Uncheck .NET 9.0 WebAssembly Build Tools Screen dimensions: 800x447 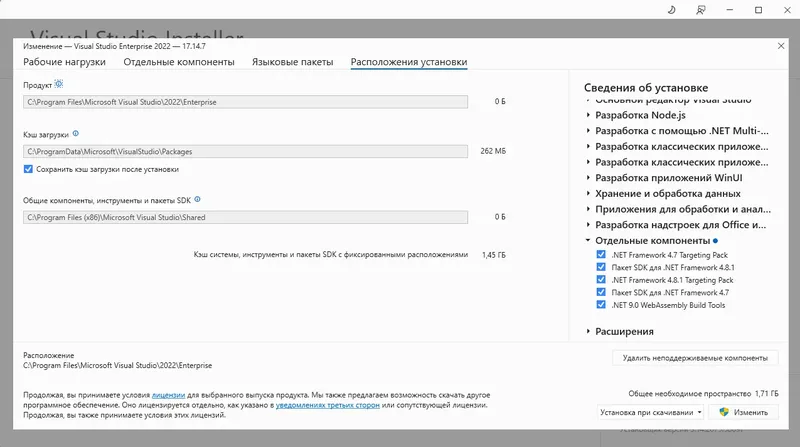[601, 305]
